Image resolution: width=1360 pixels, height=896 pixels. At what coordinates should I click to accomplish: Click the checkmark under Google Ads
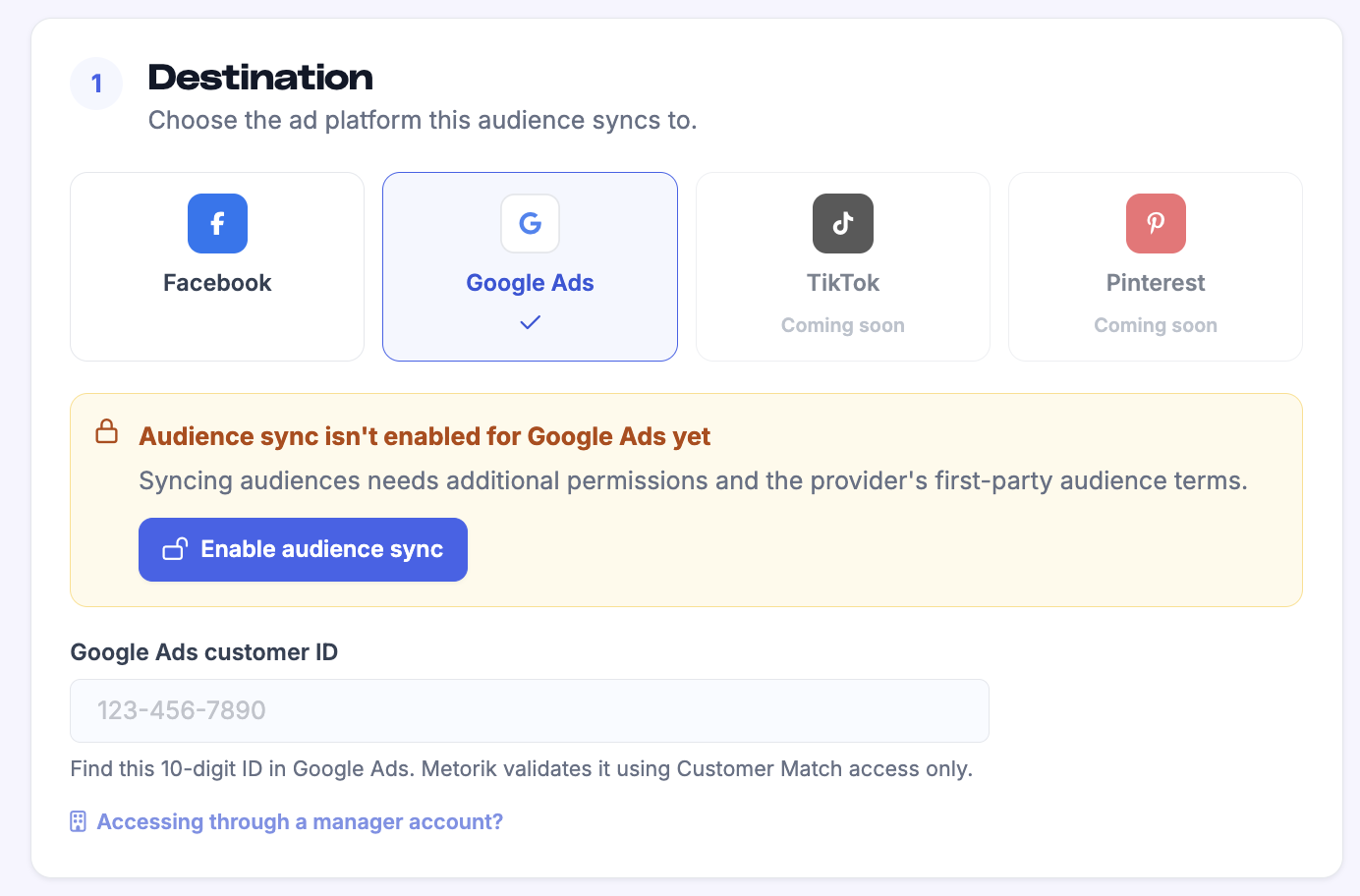[x=531, y=322]
